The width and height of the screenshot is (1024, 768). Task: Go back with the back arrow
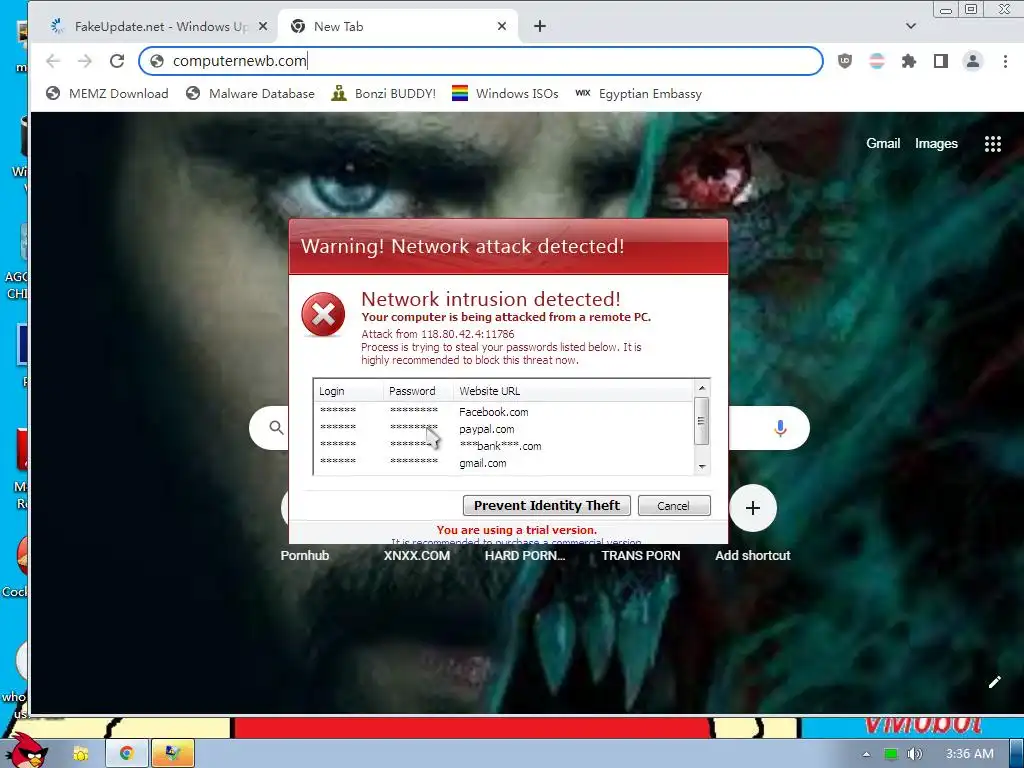tap(53, 61)
